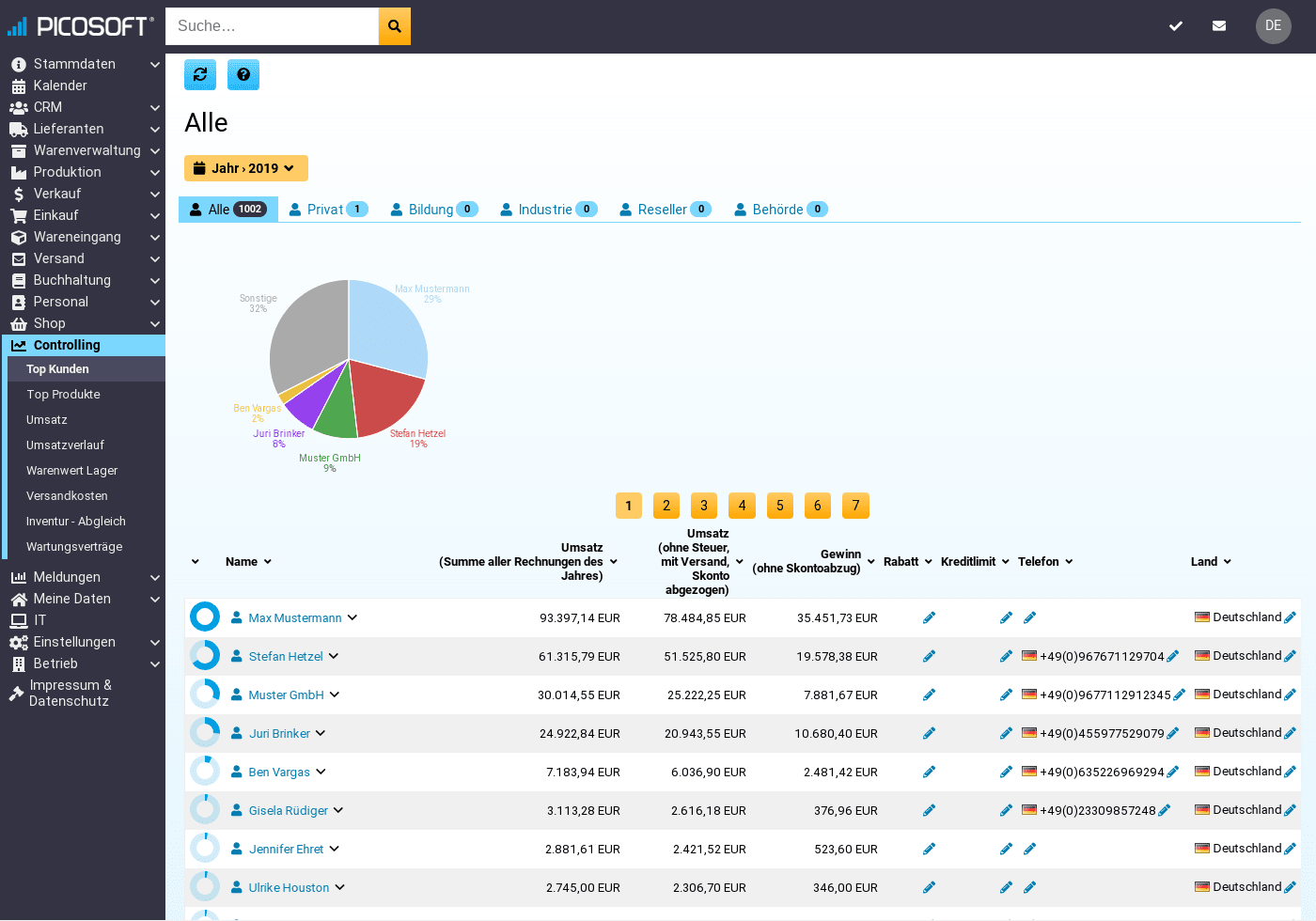Click the Suche search input field
The height and width of the screenshot is (921, 1316).
coord(272,26)
